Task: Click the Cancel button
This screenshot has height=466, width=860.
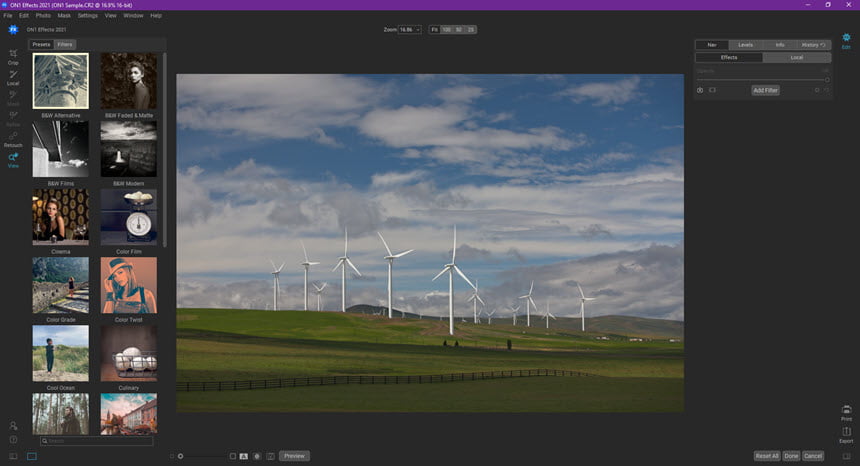Action: point(813,456)
